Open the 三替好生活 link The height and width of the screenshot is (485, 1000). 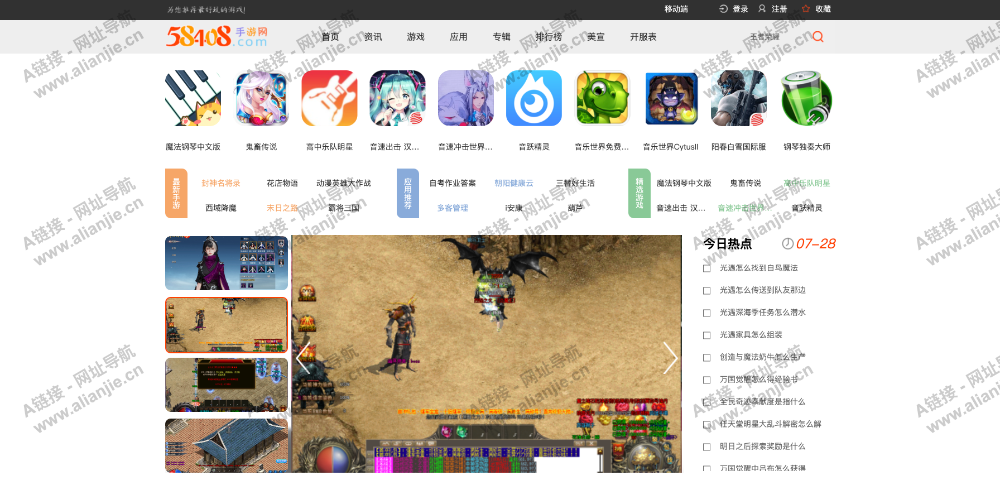coord(575,183)
